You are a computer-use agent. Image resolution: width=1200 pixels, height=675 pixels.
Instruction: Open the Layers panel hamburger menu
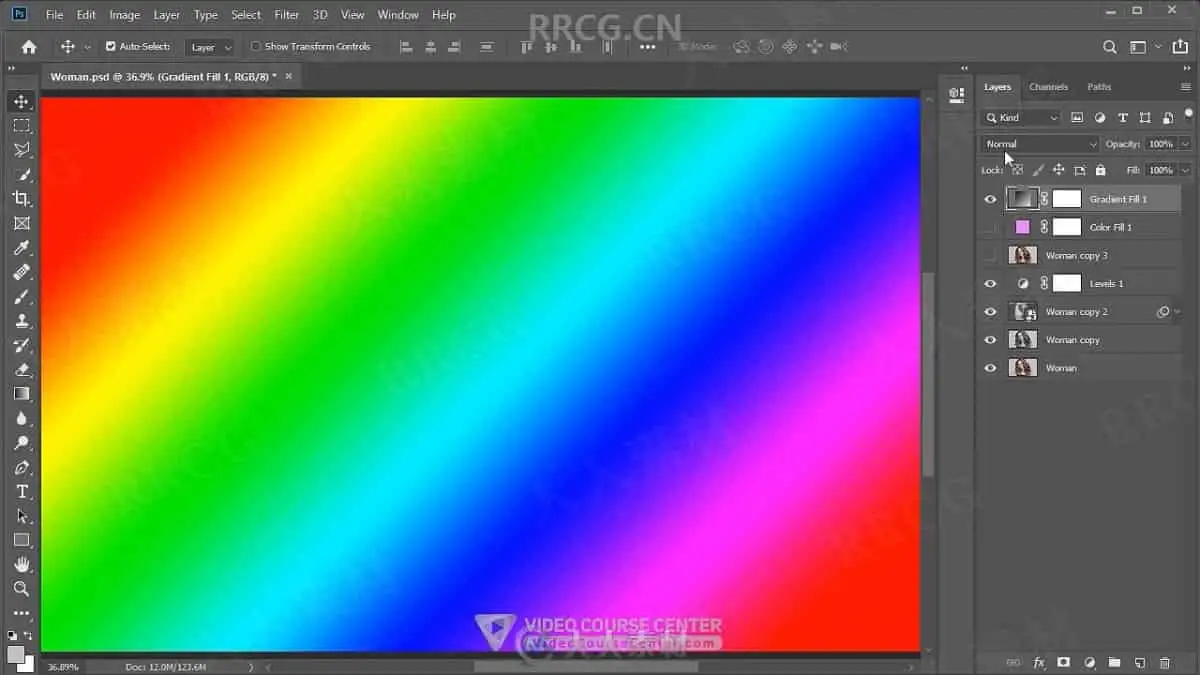click(x=1185, y=87)
